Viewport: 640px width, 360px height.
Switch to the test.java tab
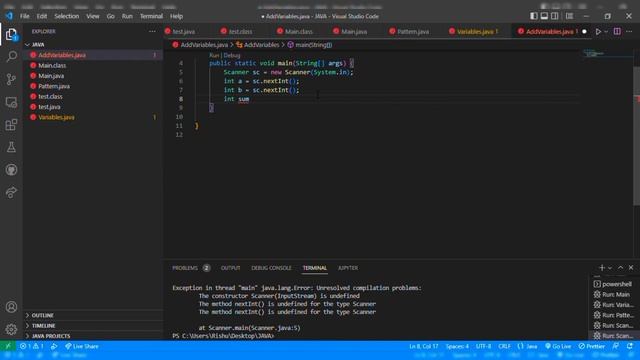183,31
